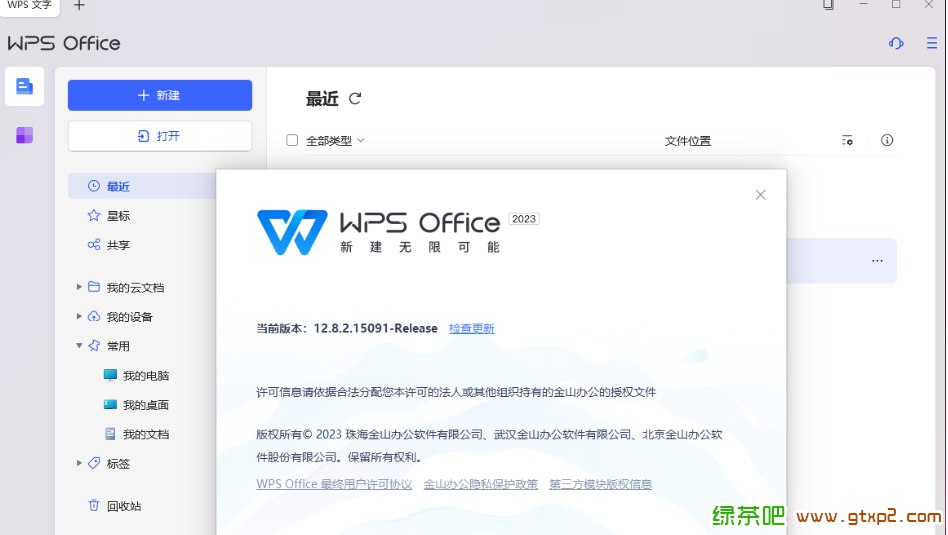Open the purple apps icon in left rail
Screen dimensions: 948x535
[x=24, y=135]
